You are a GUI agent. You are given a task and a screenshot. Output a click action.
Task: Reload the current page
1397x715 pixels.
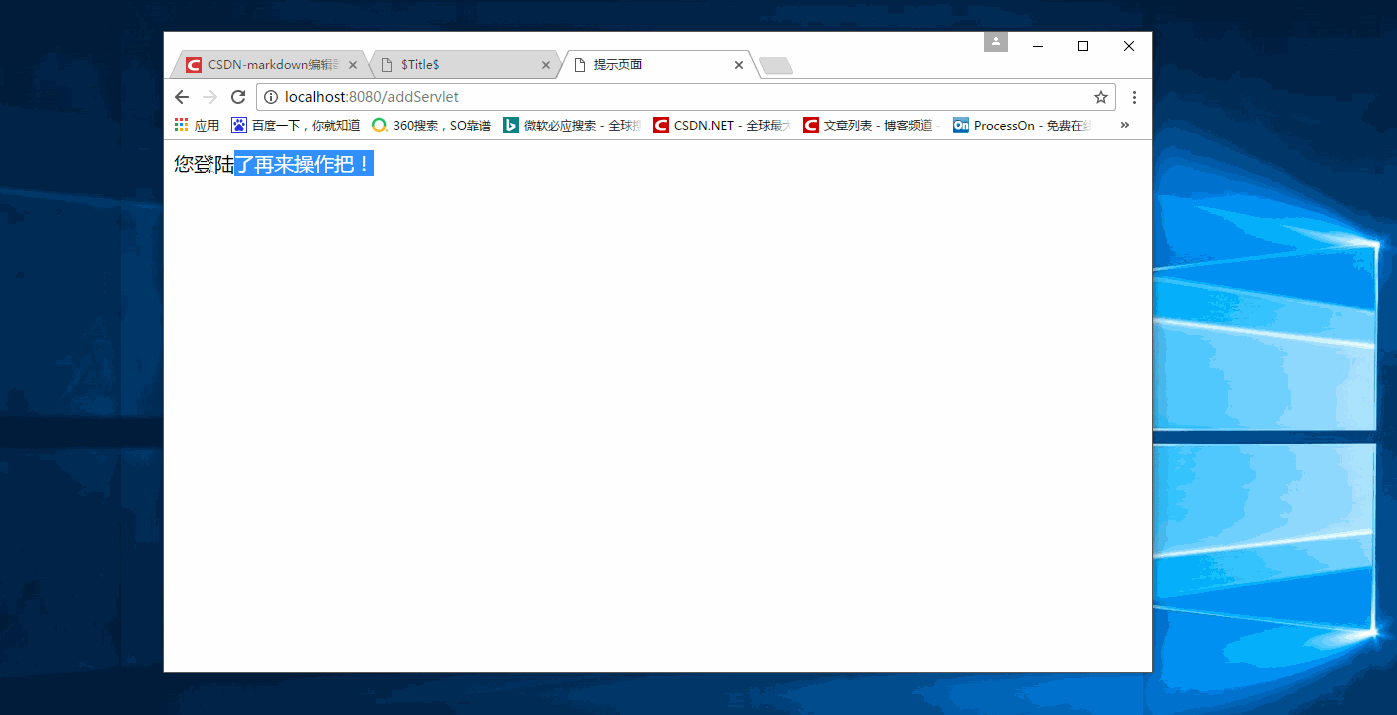[238, 97]
